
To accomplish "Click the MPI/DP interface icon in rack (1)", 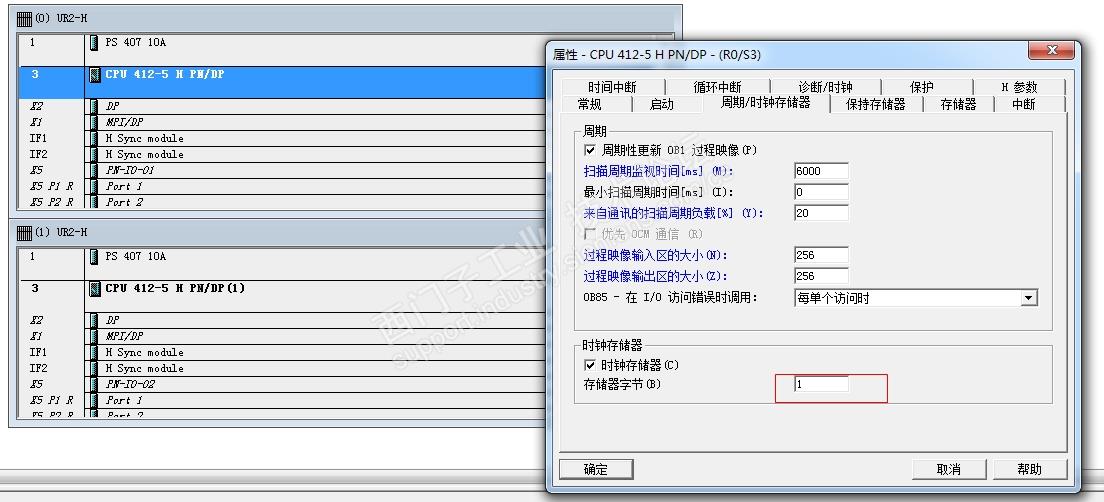I will 94,337.
